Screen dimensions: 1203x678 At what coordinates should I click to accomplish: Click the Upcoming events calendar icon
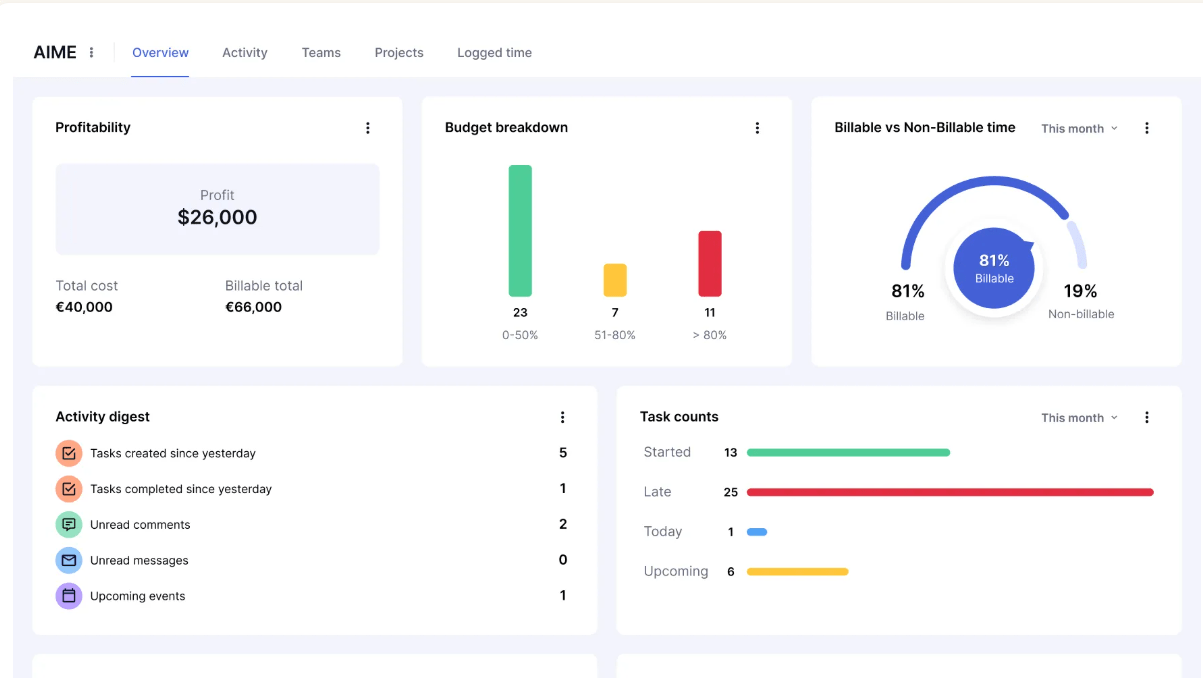[69, 597]
